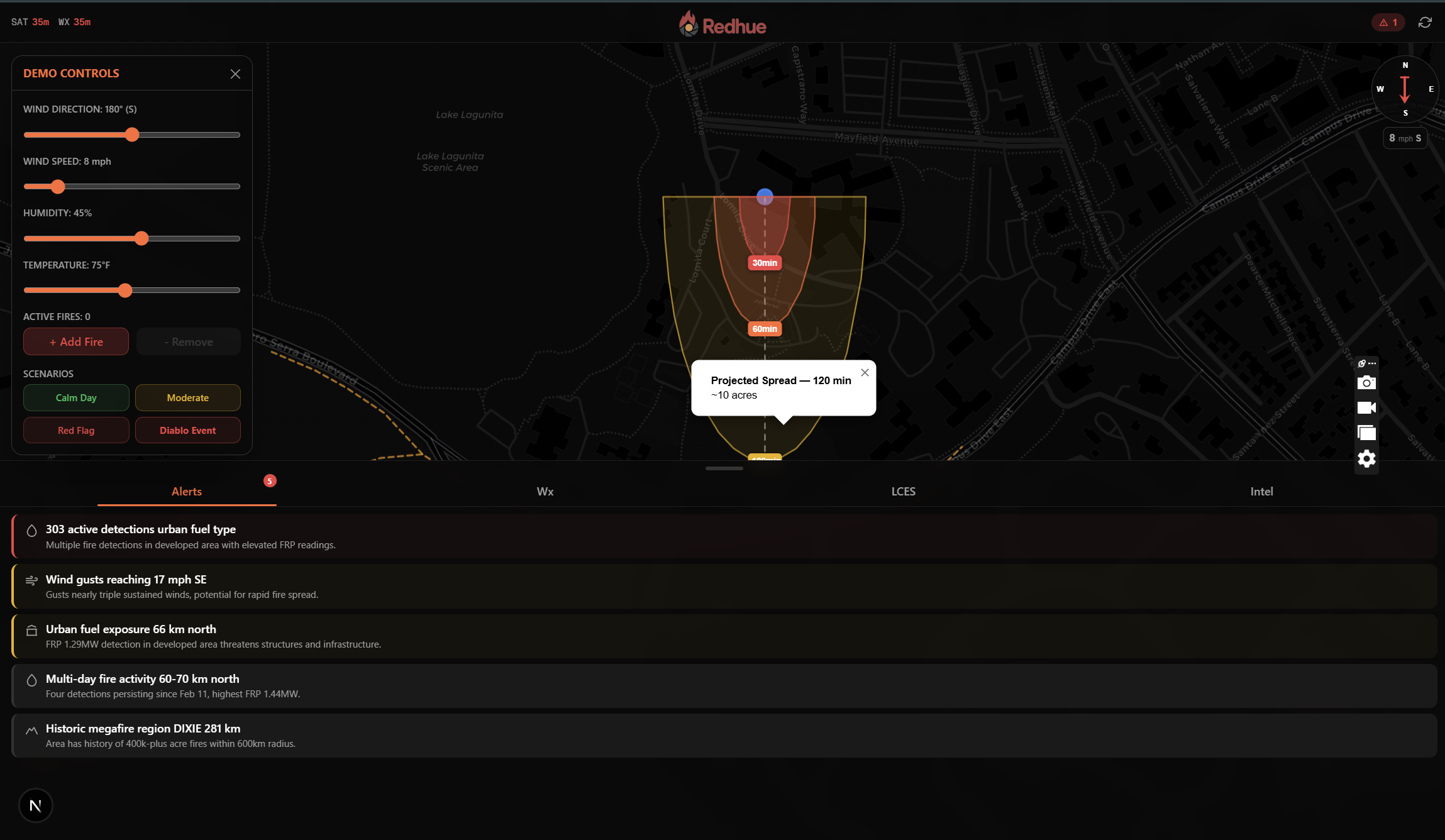1445x840 pixels.
Task: Open the Wind gusts reaching 17 mph alert
Action: 724,586
